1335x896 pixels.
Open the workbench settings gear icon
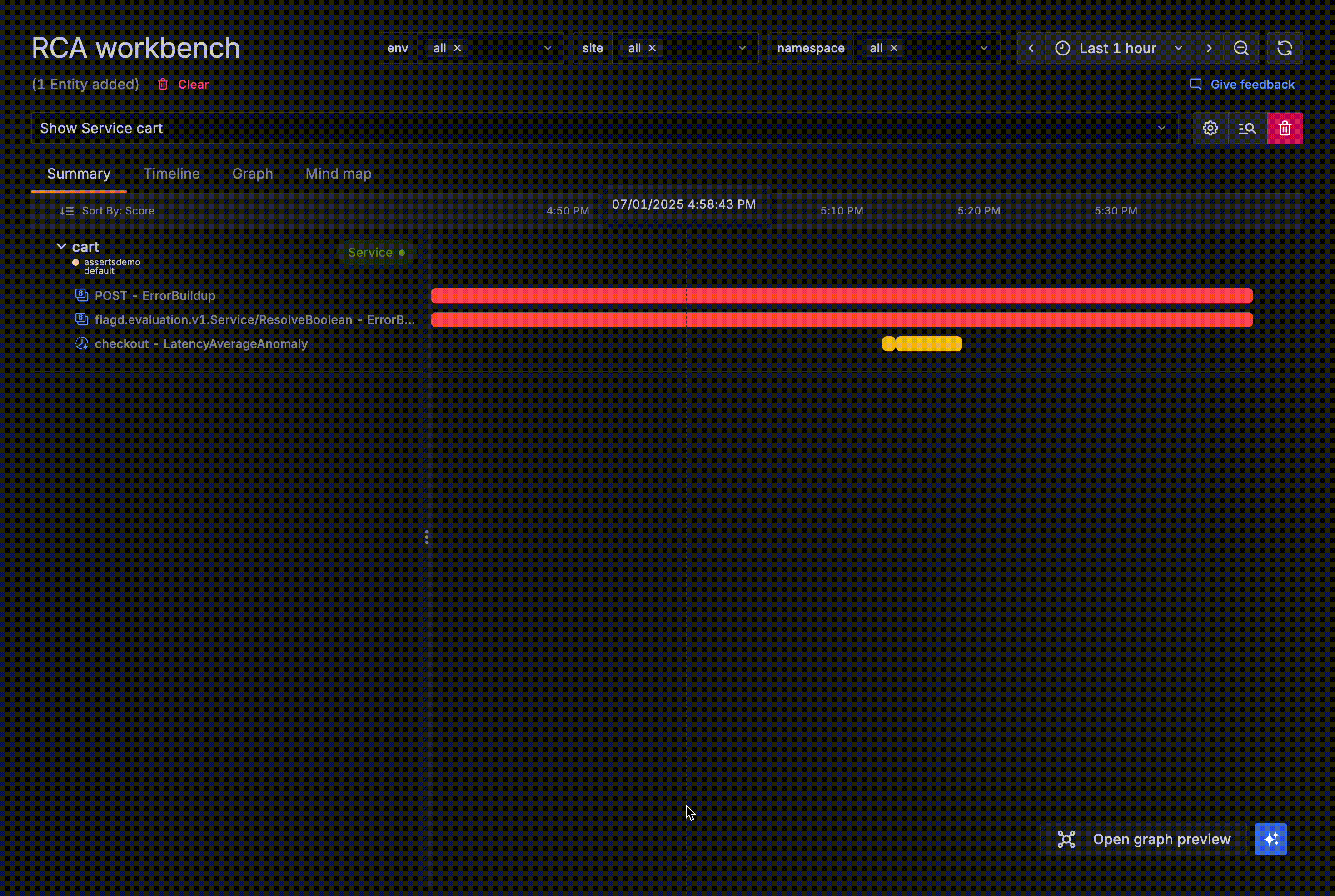click(1210, 128)
